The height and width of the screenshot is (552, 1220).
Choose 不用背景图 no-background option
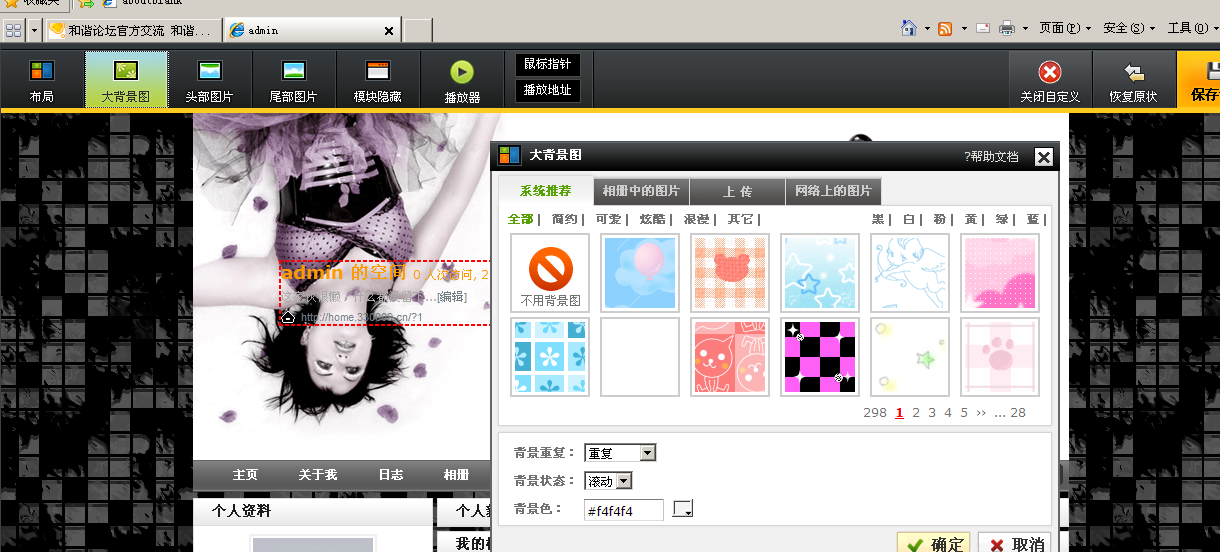550,273
